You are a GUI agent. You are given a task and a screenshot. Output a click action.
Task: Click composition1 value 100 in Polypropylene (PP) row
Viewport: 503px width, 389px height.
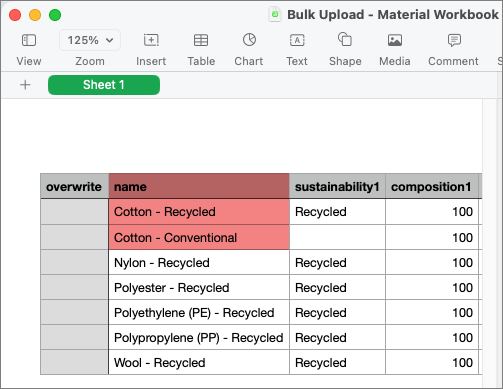click(432, 338)
